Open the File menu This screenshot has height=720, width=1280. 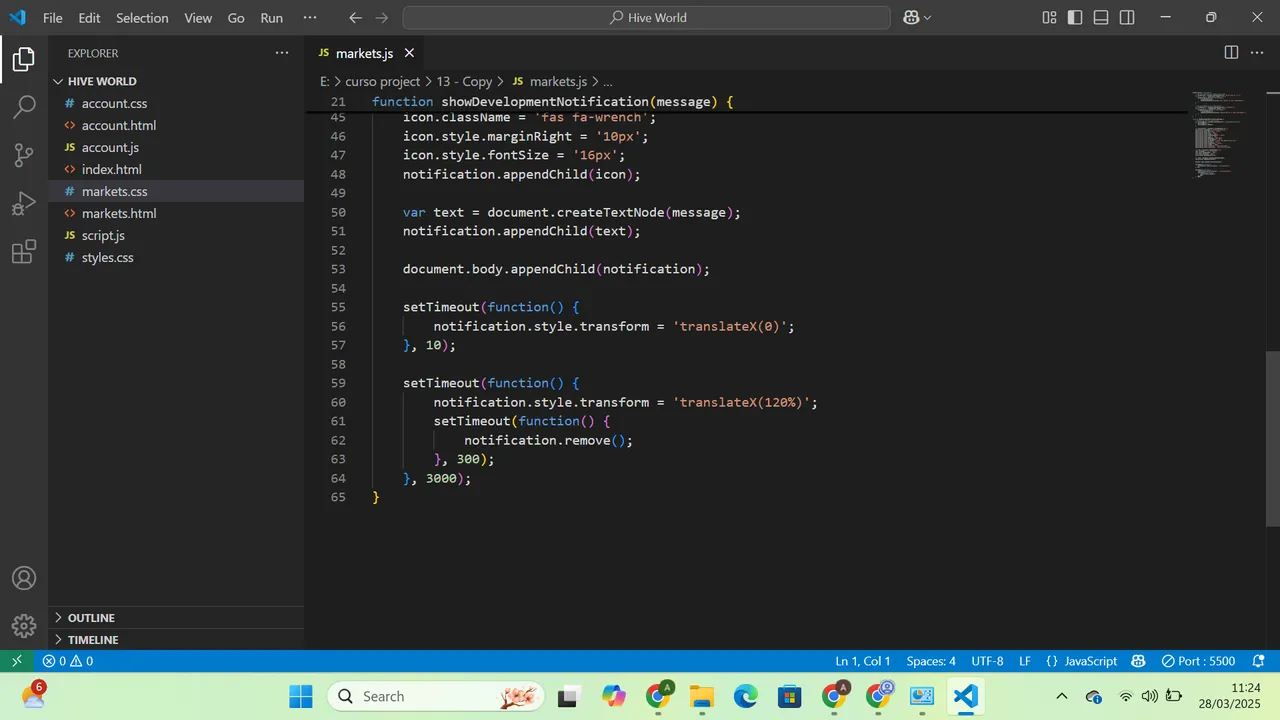[x=52, y=18]
